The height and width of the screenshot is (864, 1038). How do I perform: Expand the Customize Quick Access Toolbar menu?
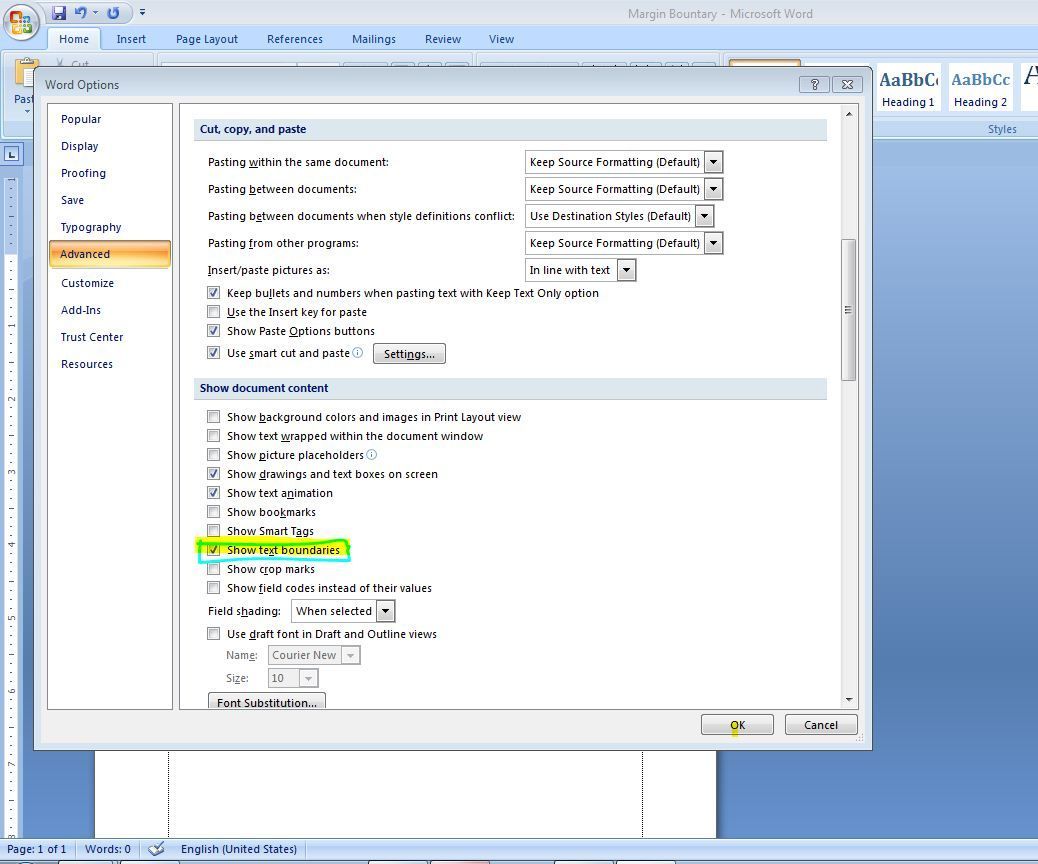click(141, 10)
